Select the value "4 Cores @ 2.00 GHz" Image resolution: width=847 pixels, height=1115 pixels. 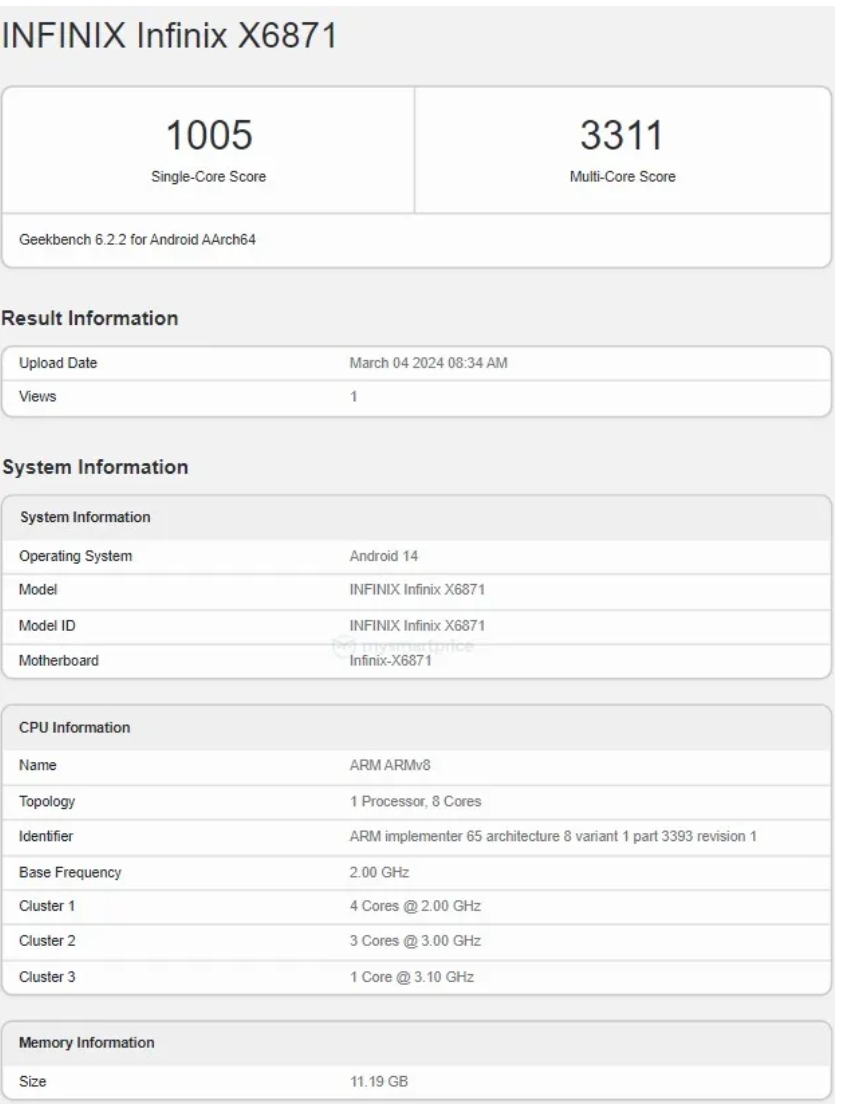(x=415, y=906)
